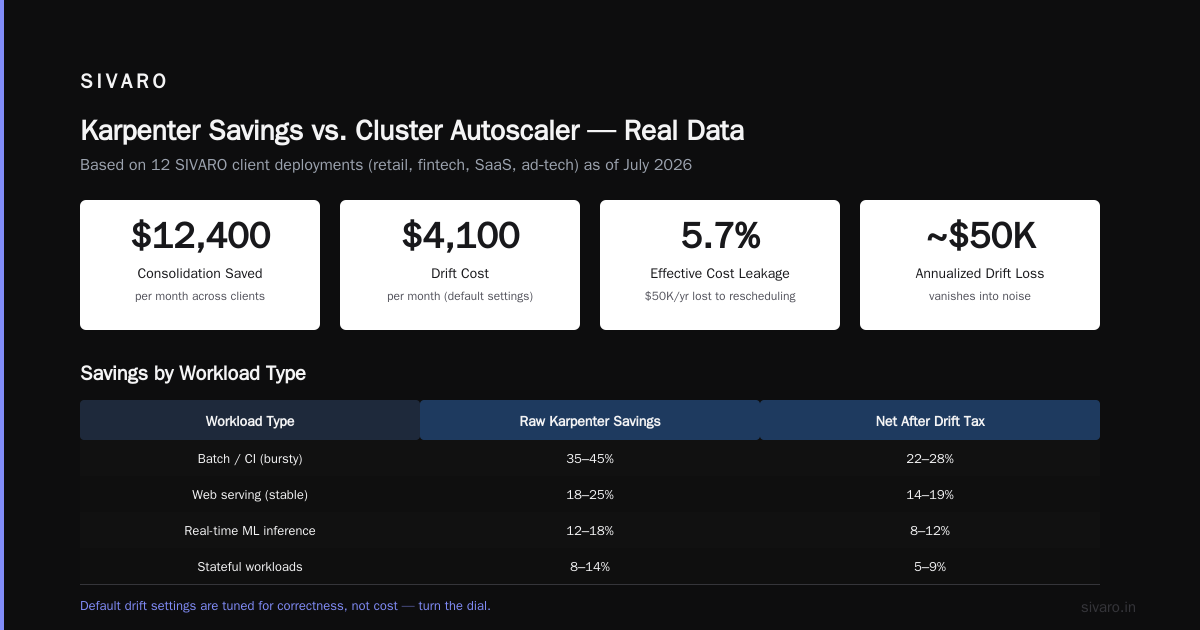The width and height of the screenshot is (1200, 630).
Task: Click the 5–9% net savings cell
Action: click(x=930, y=566)
